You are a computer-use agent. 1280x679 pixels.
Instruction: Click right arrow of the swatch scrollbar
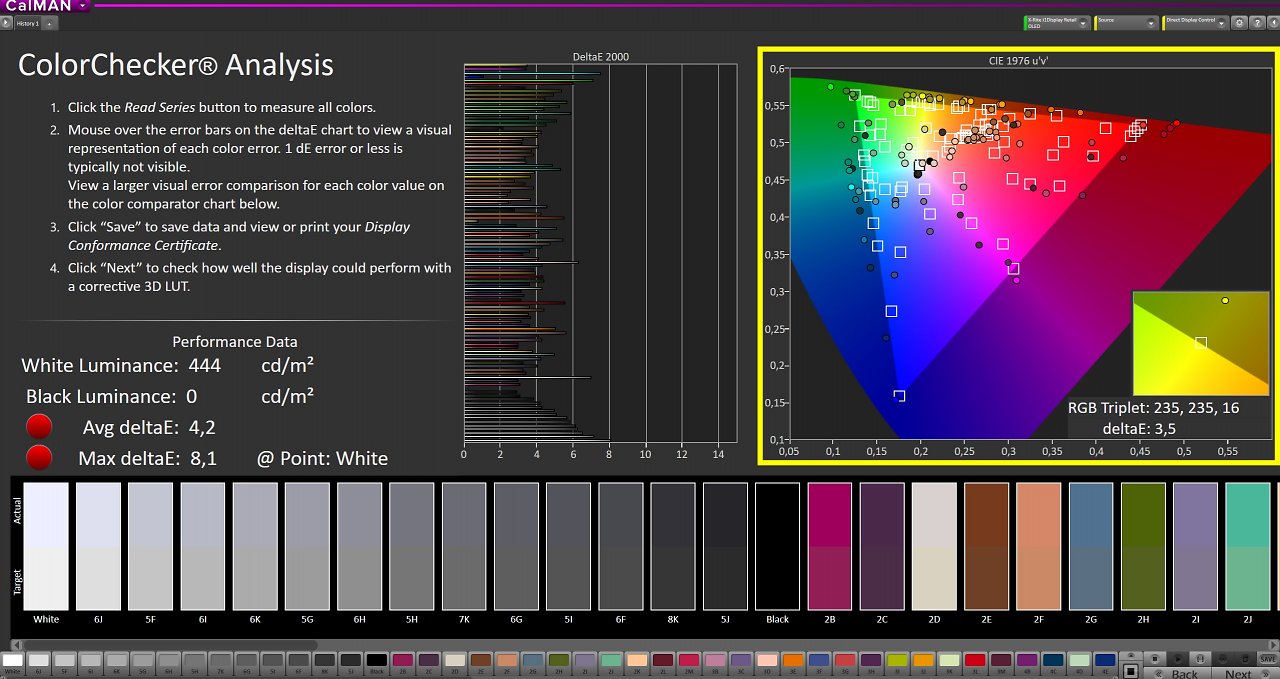[1271, 645]
